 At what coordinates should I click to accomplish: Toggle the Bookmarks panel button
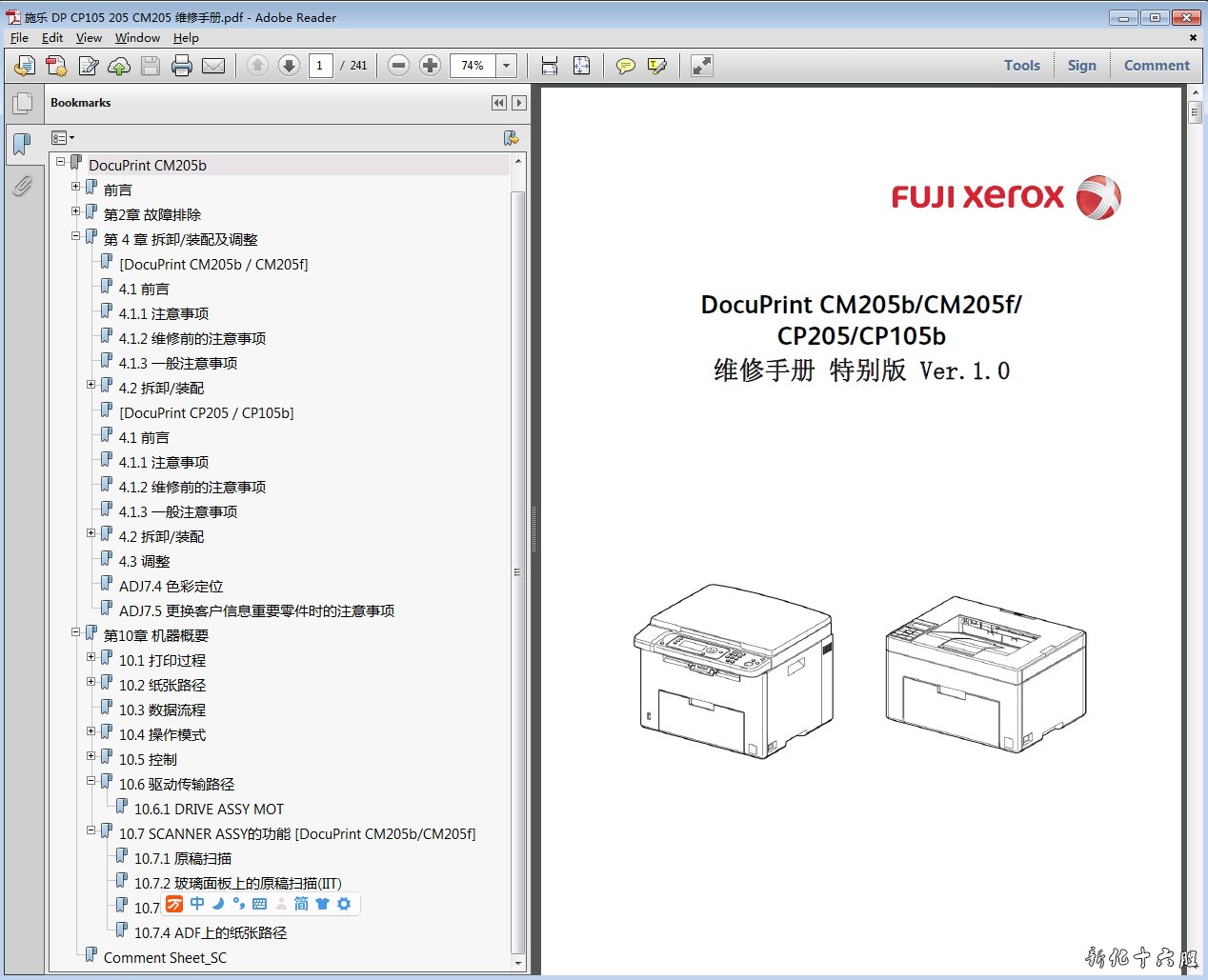tap(22, 145)
